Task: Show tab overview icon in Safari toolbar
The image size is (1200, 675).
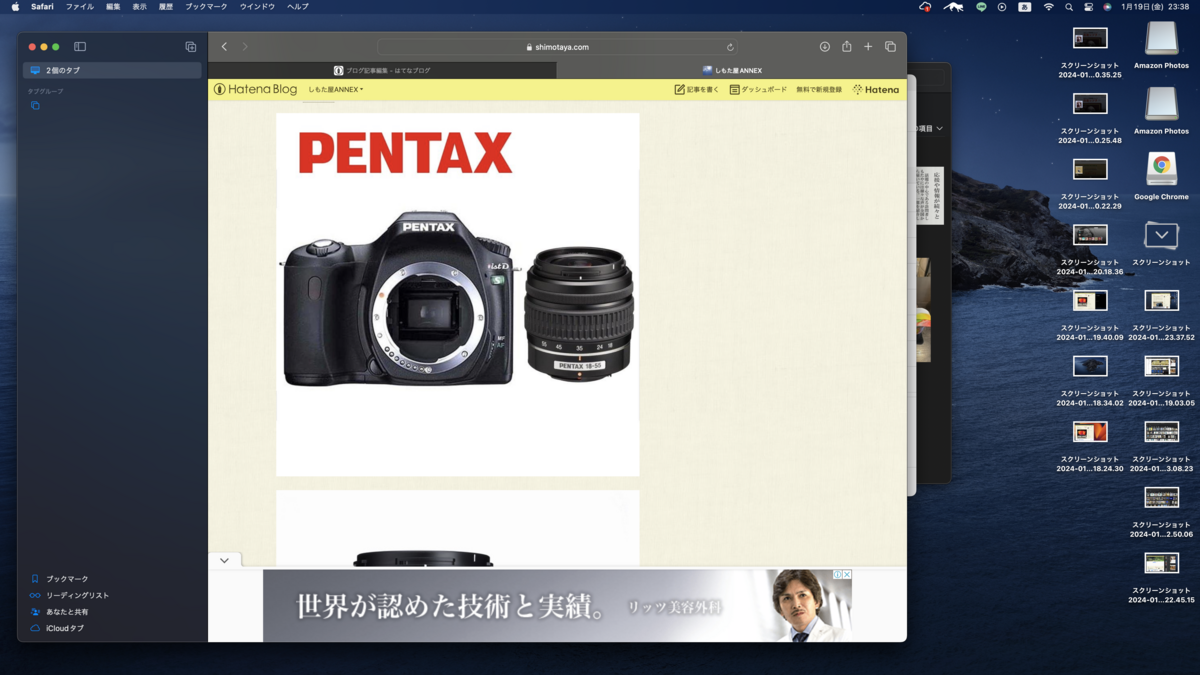Action: [x=890, y=47]
